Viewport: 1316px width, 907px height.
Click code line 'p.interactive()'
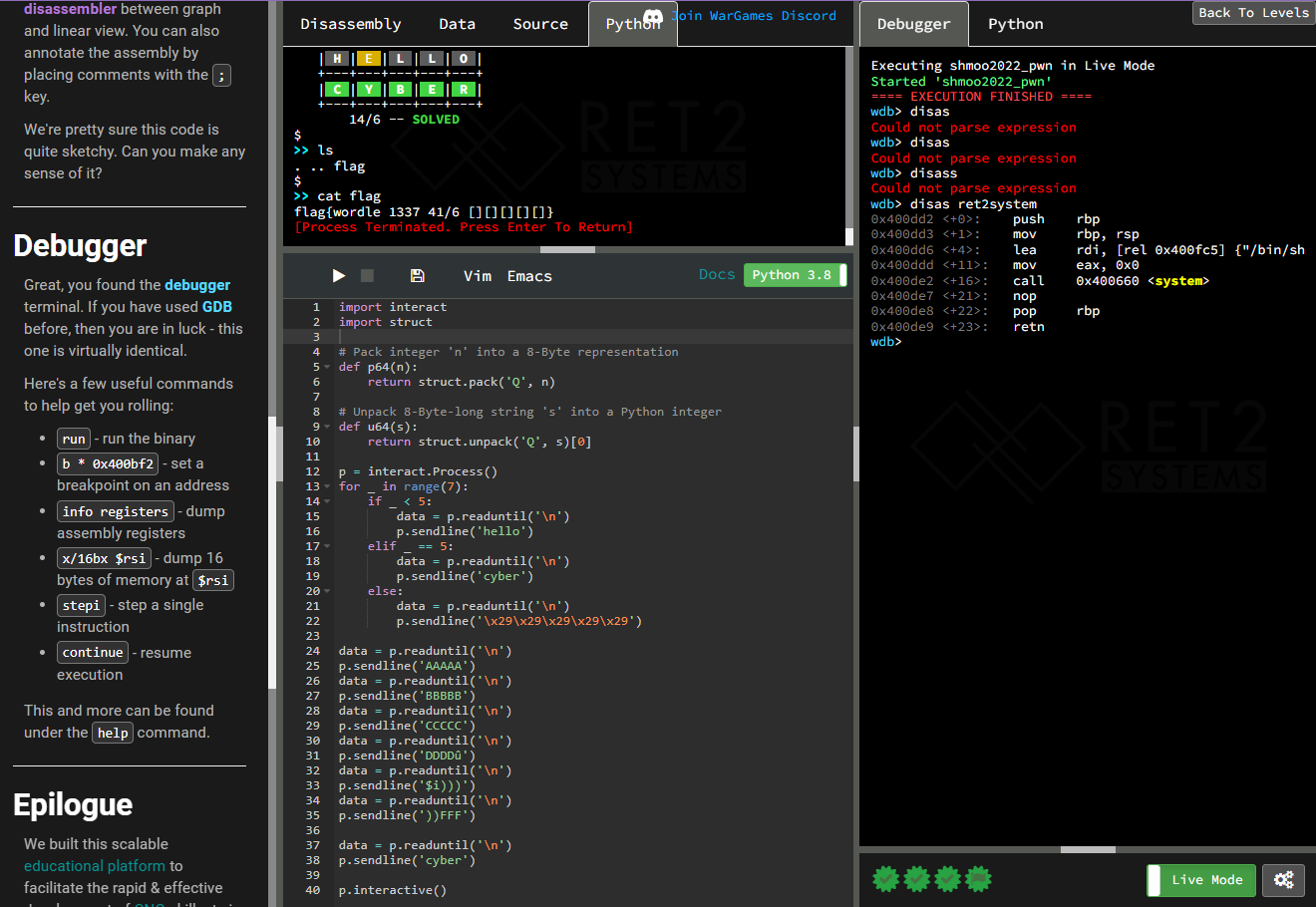coord(393,890)
